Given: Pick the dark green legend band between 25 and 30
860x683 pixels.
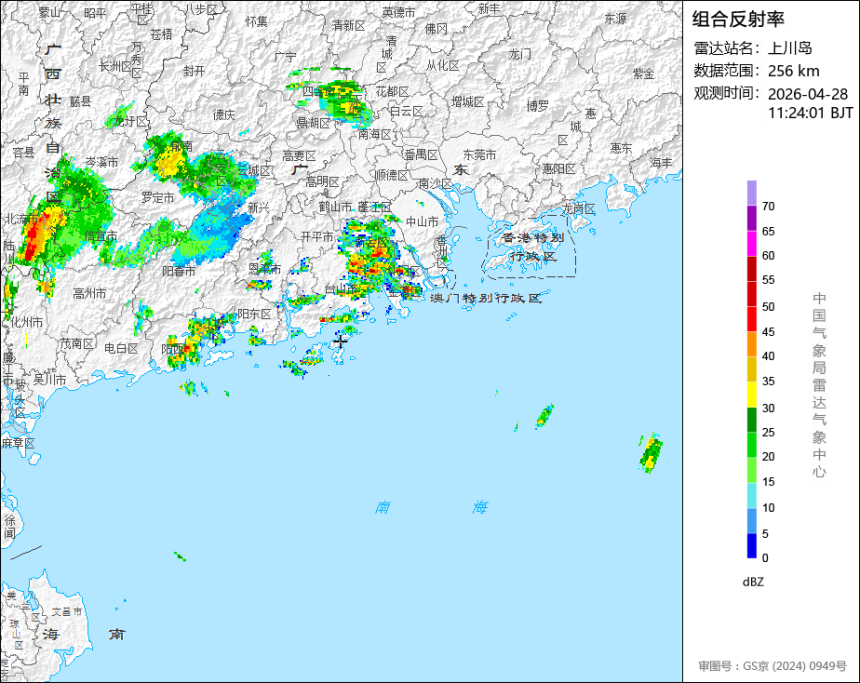Looking at the screenshot, I should [x=752, y=420].
